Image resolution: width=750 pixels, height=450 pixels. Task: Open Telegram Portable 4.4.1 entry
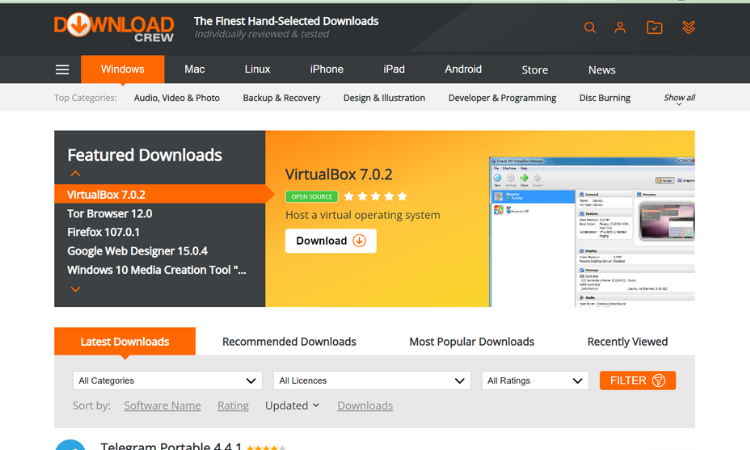pos(171,446)
